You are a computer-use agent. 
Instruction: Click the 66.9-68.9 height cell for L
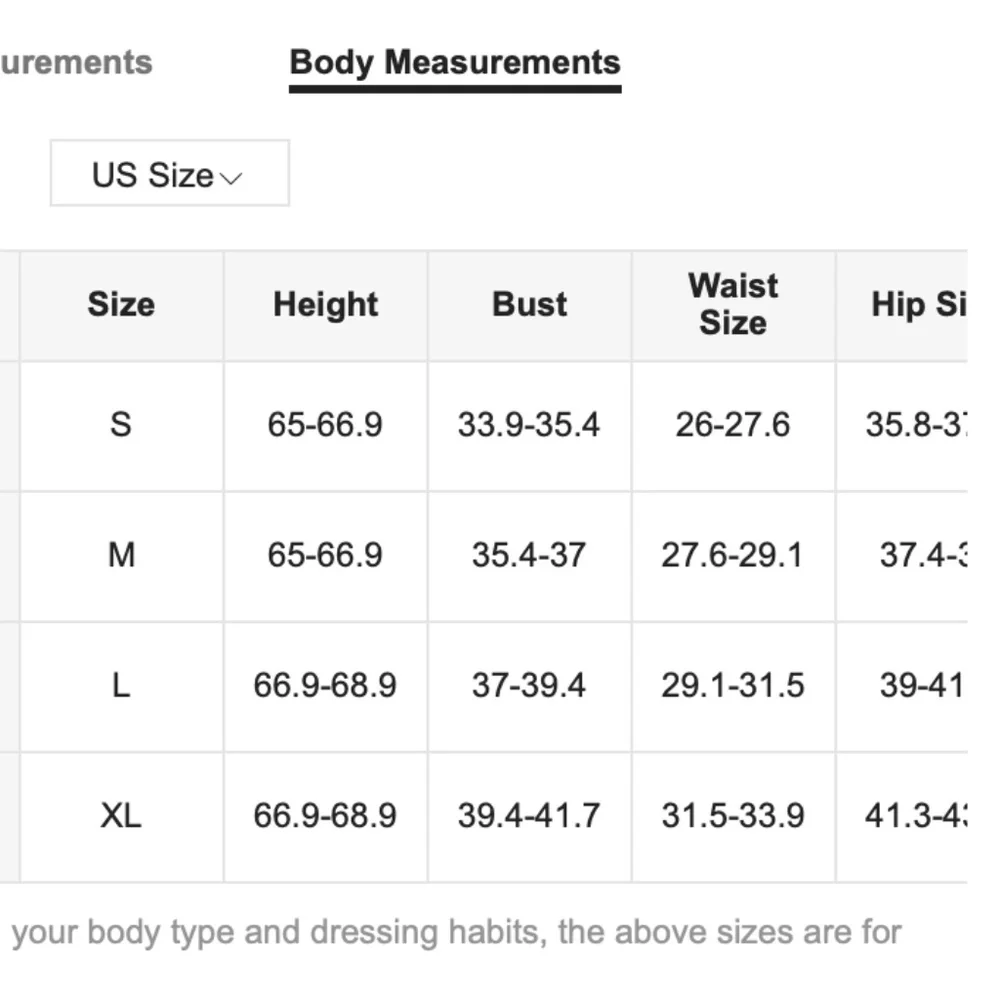[325, 686]
